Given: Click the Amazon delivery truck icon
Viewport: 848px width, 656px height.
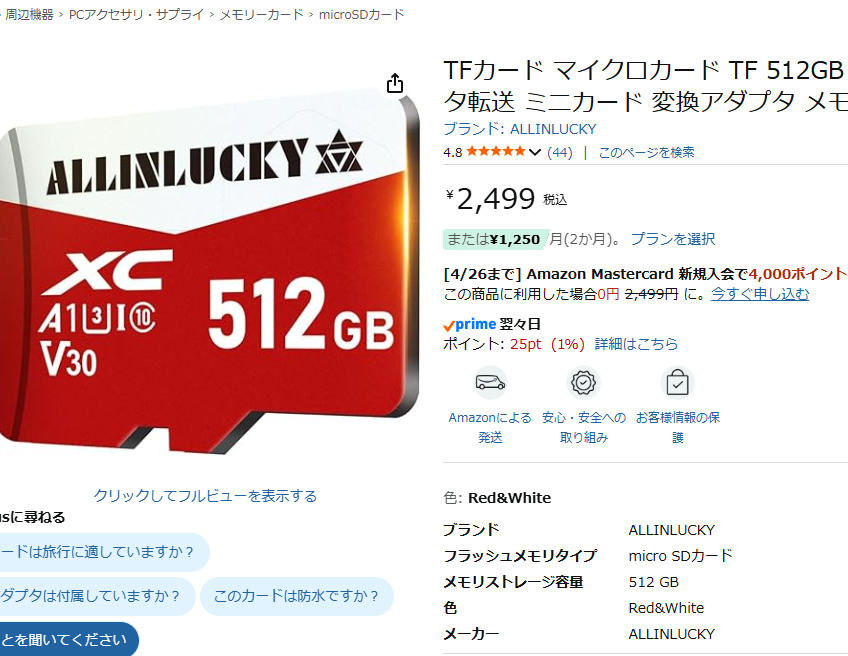Looking at the screenshot, I should pyautogui.click(x=490, y=383).
